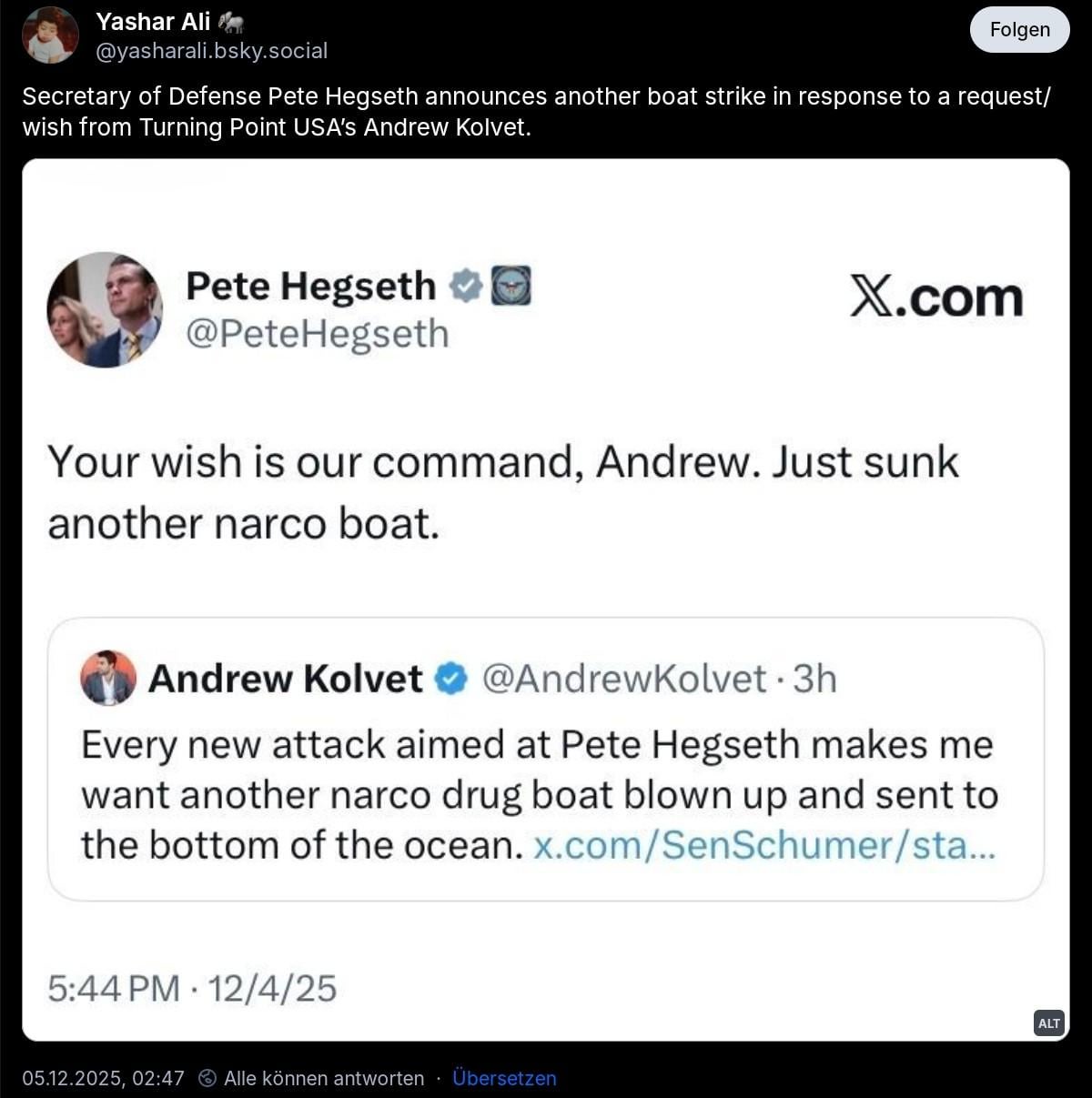Show the image ALT text badge
Image resolution: width=1092 pixels, height=1098 pixels.
click(1049, 1023)
